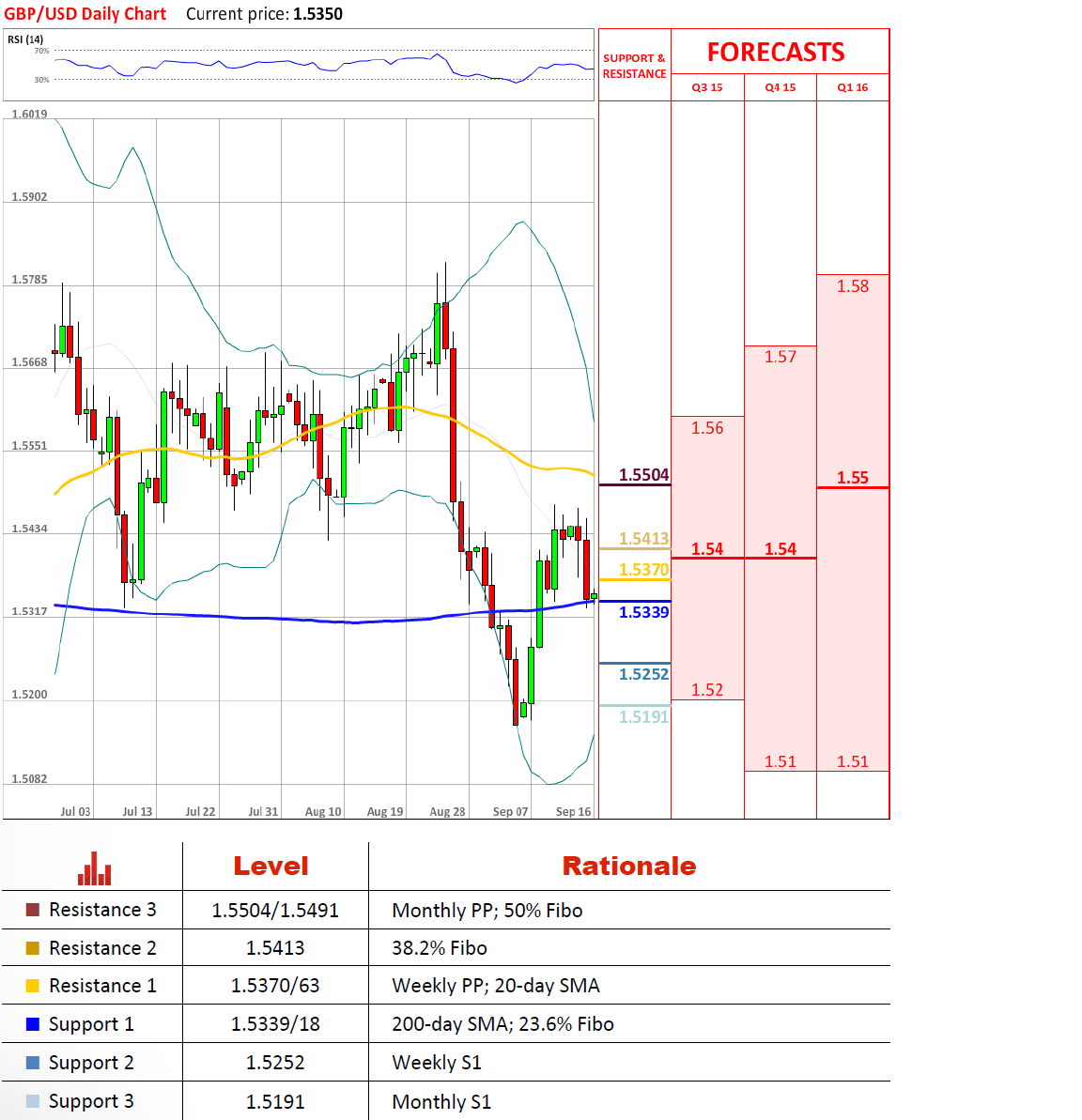Click the Weekly PP; 20-day SMA rationale
This screenshot has height=1120, width=1082.
tap(495, 987)
